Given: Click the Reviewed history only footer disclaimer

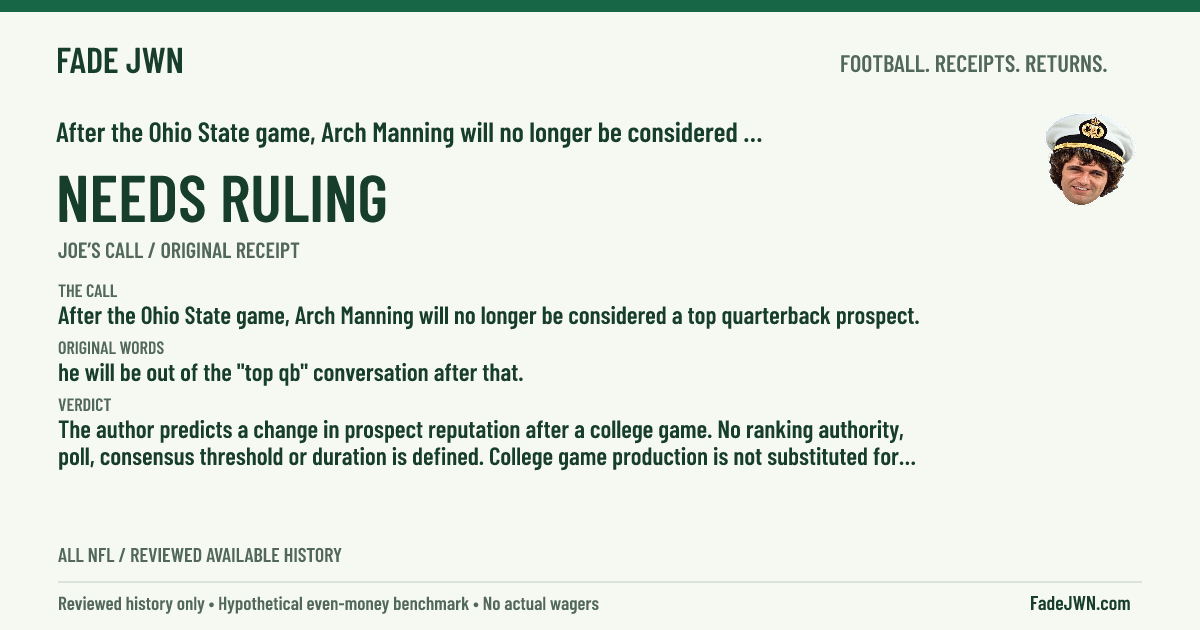Looking at the screenshot, I should pyautogui.click(x=131, y=604).
